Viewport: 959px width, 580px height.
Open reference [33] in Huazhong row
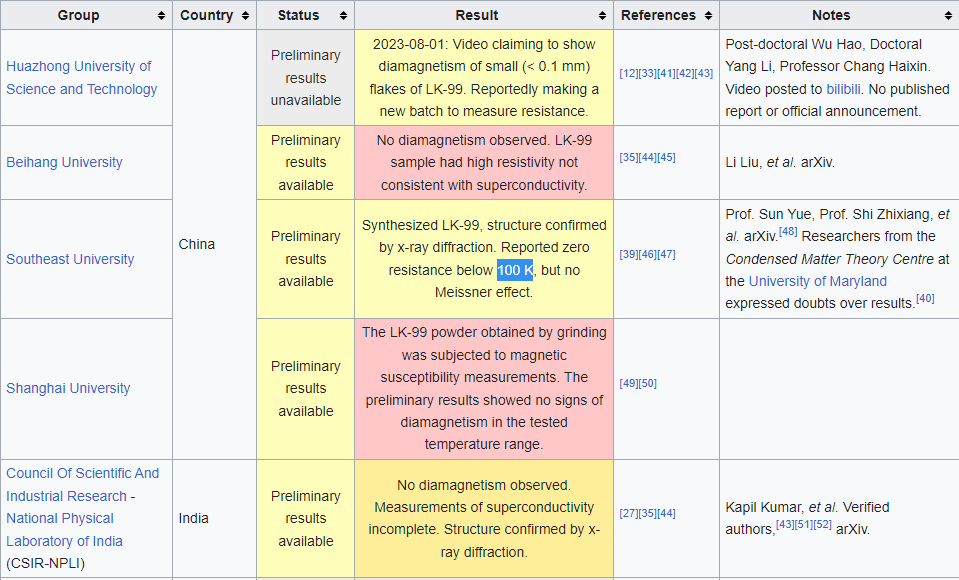point(647,73)
